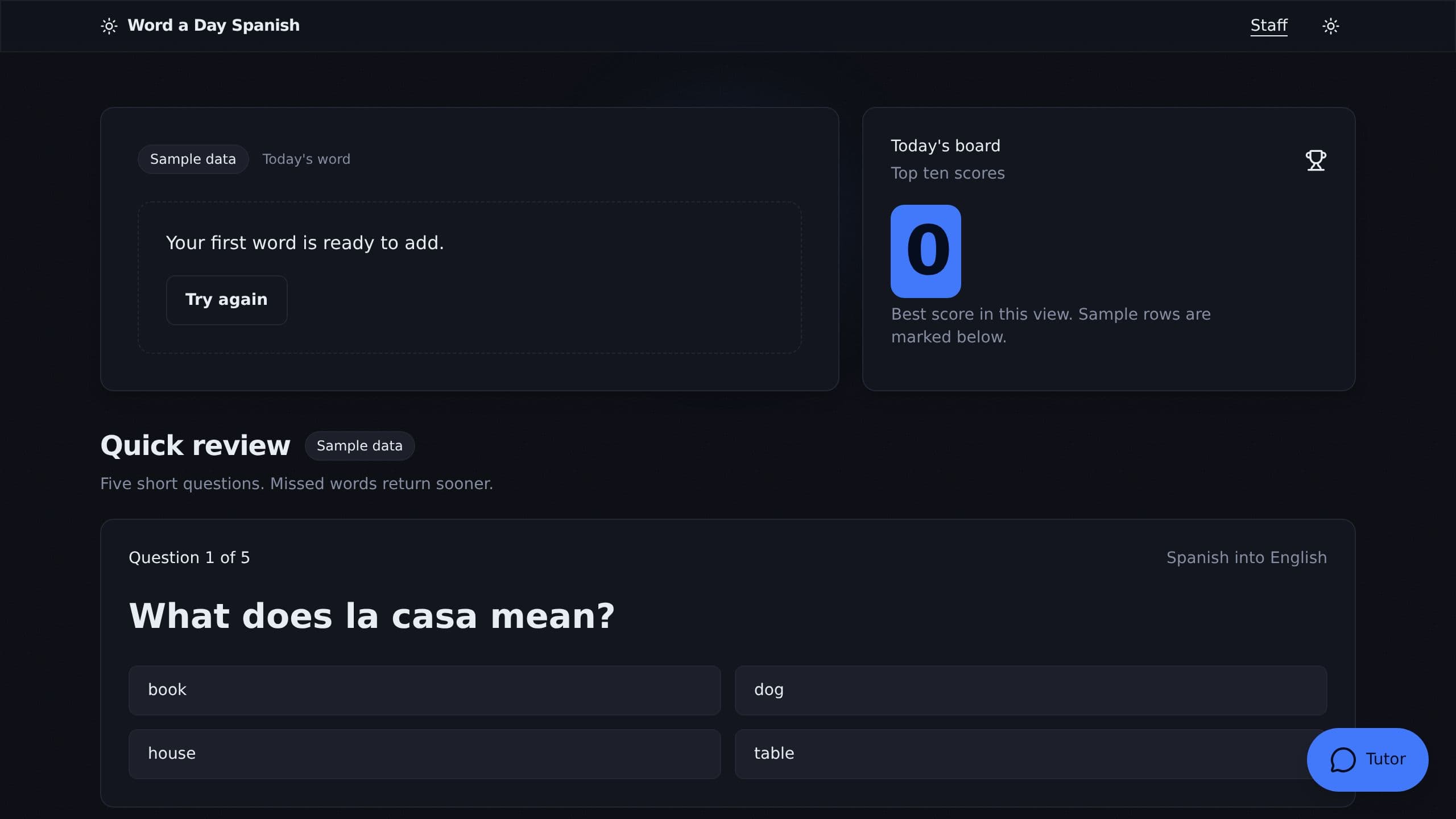The height and width of the screenshot is (819, 1456).
Task: Click the 'Spanish into English' label
Action: coord(1247,557)
